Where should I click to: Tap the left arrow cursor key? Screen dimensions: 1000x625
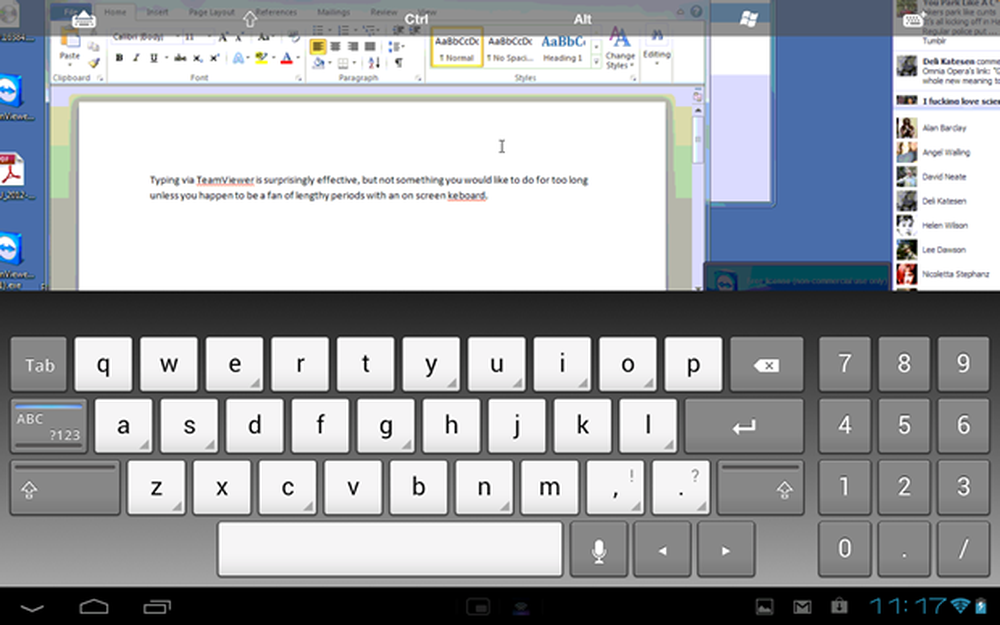[662, 550]
